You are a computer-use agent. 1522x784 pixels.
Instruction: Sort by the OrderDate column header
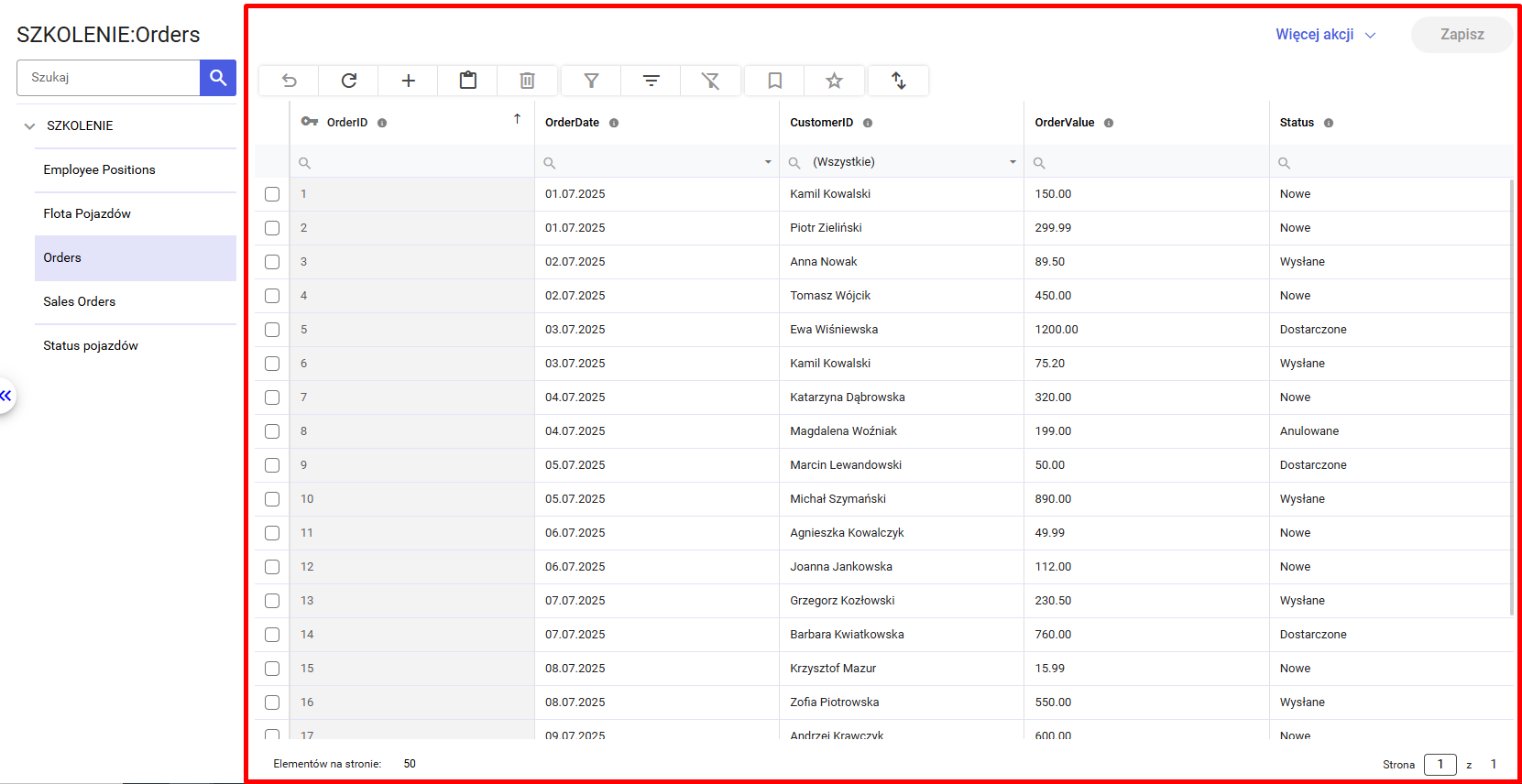(x=572, y=123)
